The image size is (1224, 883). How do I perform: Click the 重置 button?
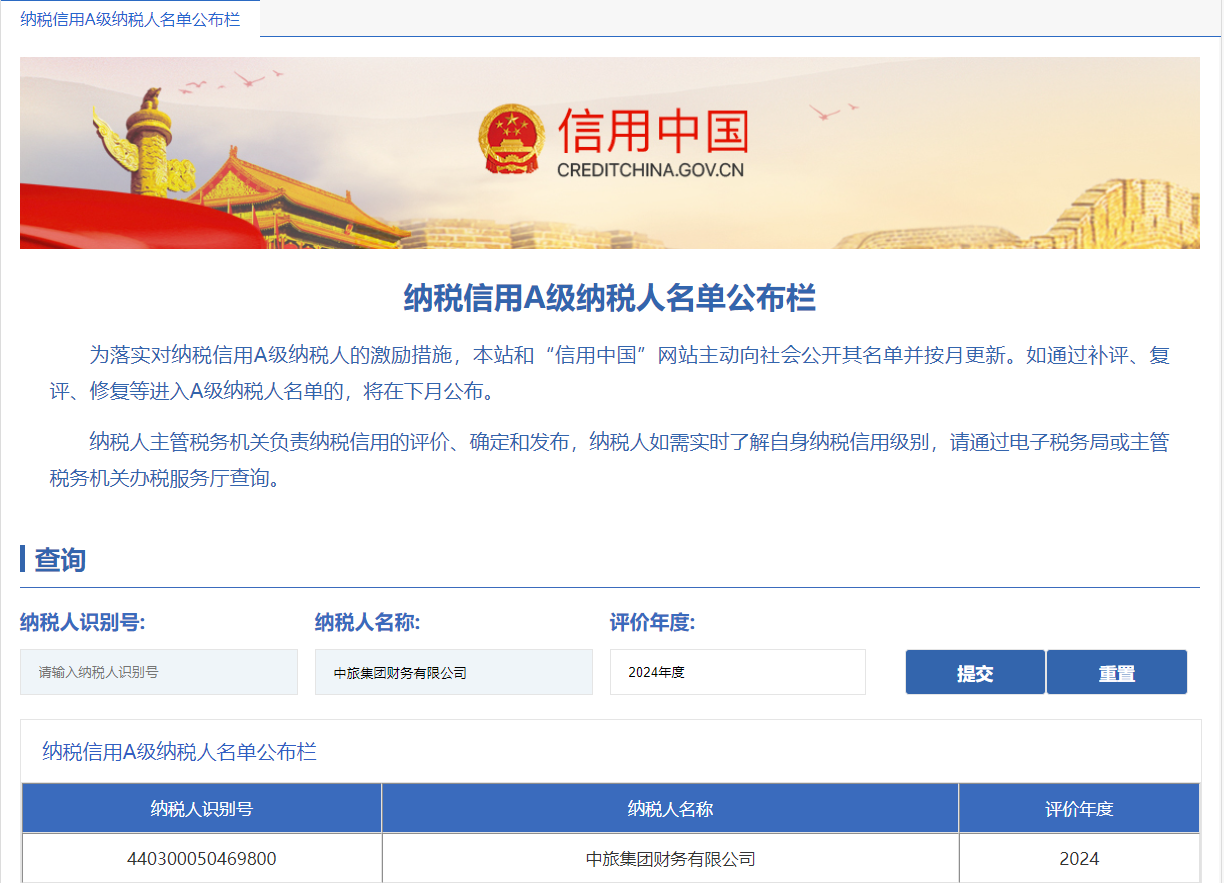[1117, 672]
